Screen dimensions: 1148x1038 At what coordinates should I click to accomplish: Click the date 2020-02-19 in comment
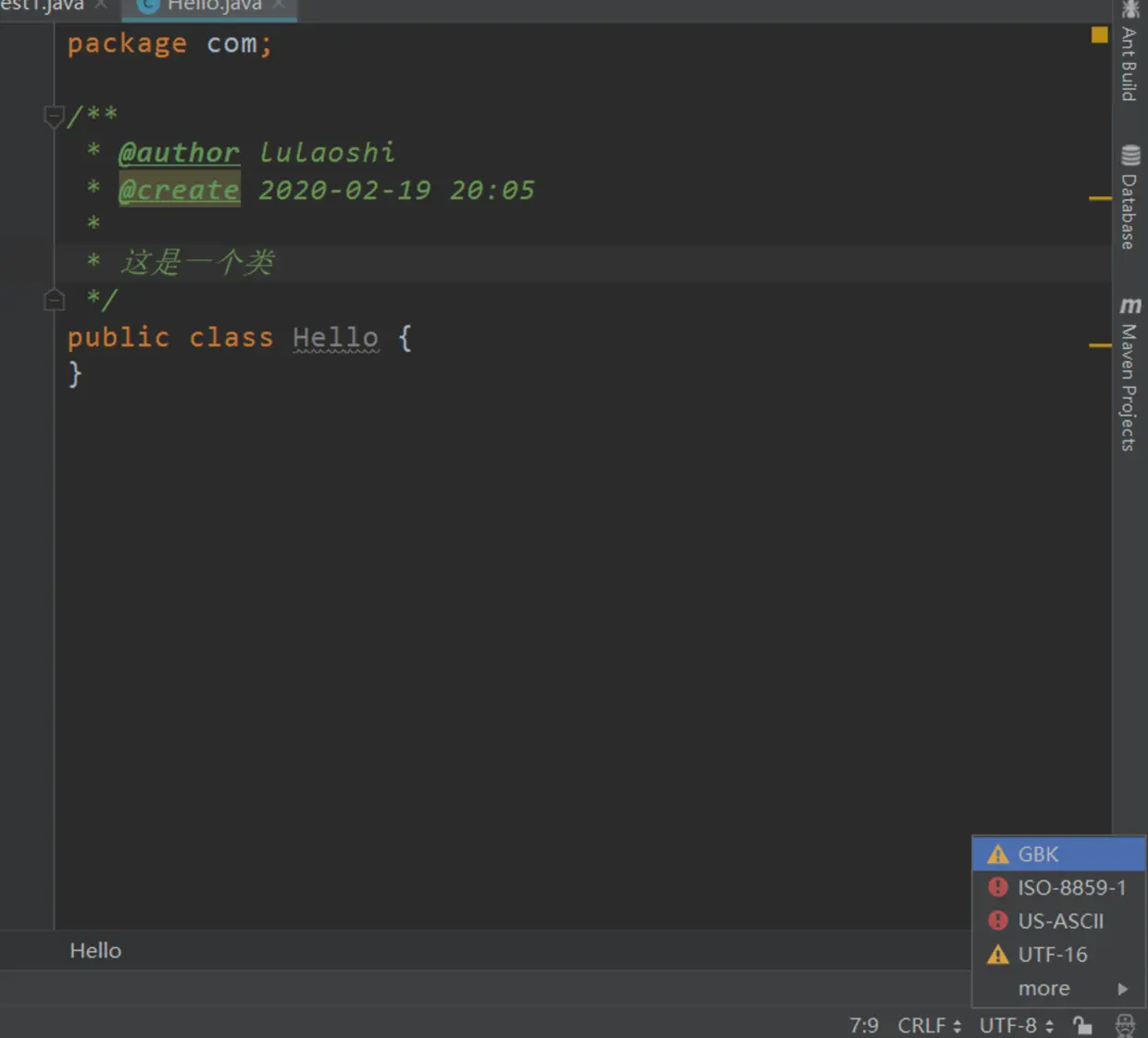point(344,190)
